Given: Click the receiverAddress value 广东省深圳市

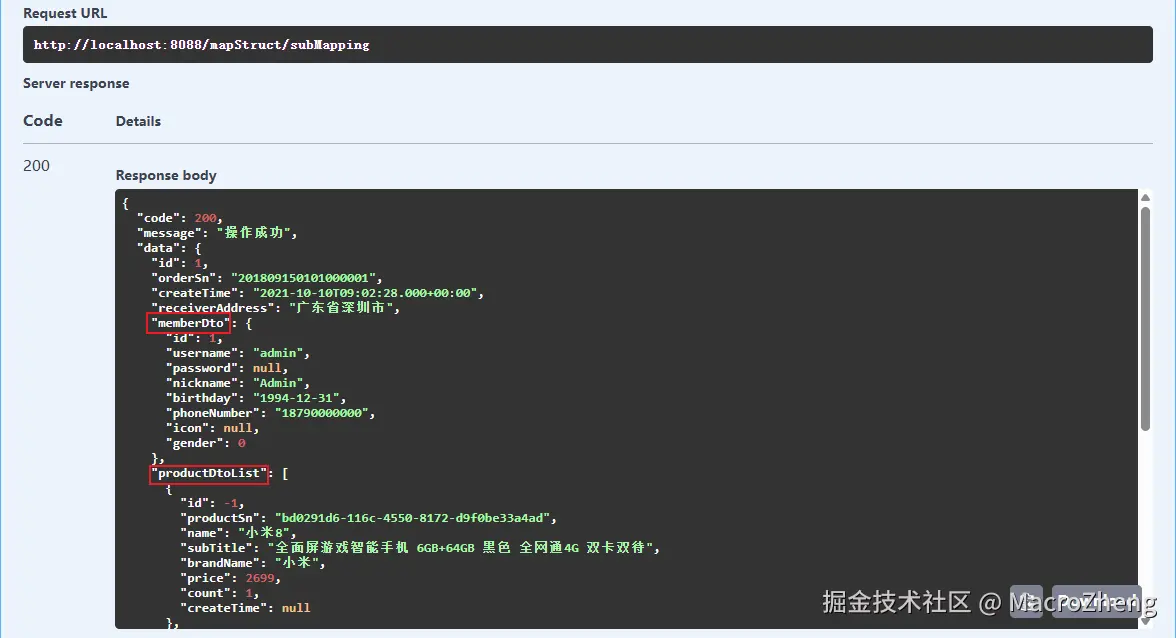Looking at the screenshot, I should tap(341, 308).
